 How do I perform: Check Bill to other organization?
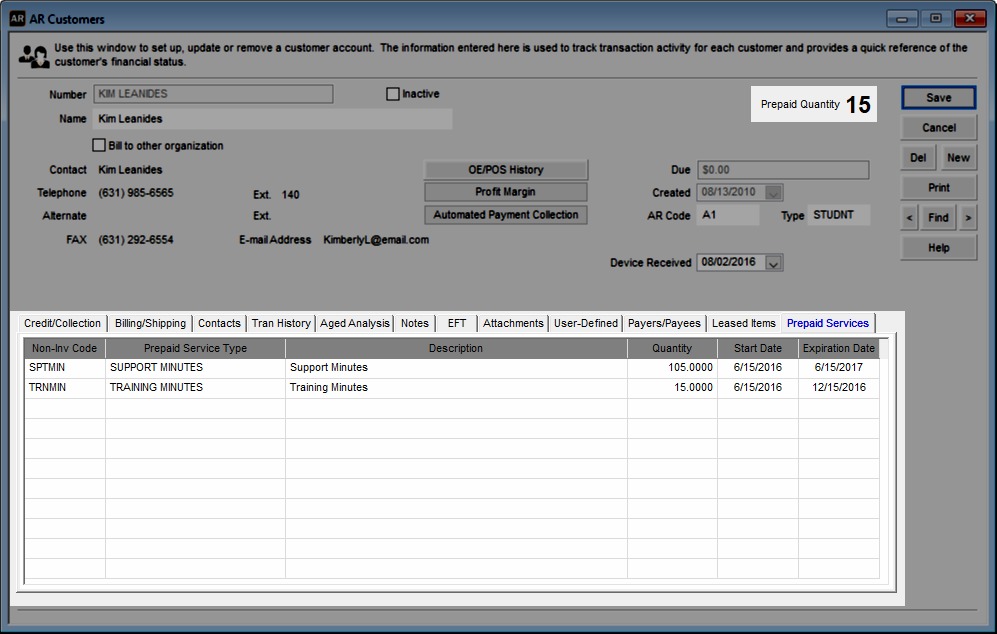tap(99, 144)
